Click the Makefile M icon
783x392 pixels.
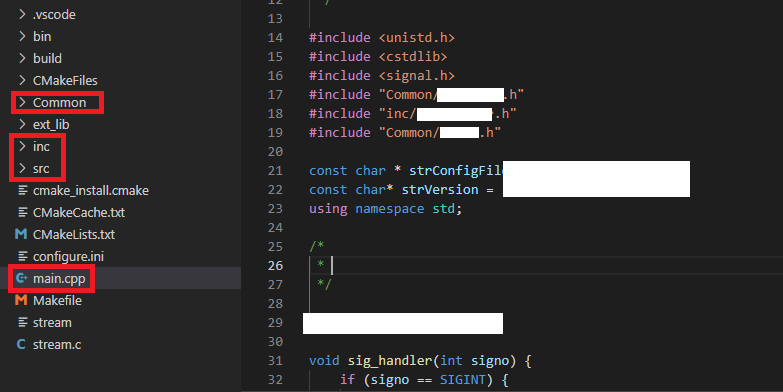(21, 300)
